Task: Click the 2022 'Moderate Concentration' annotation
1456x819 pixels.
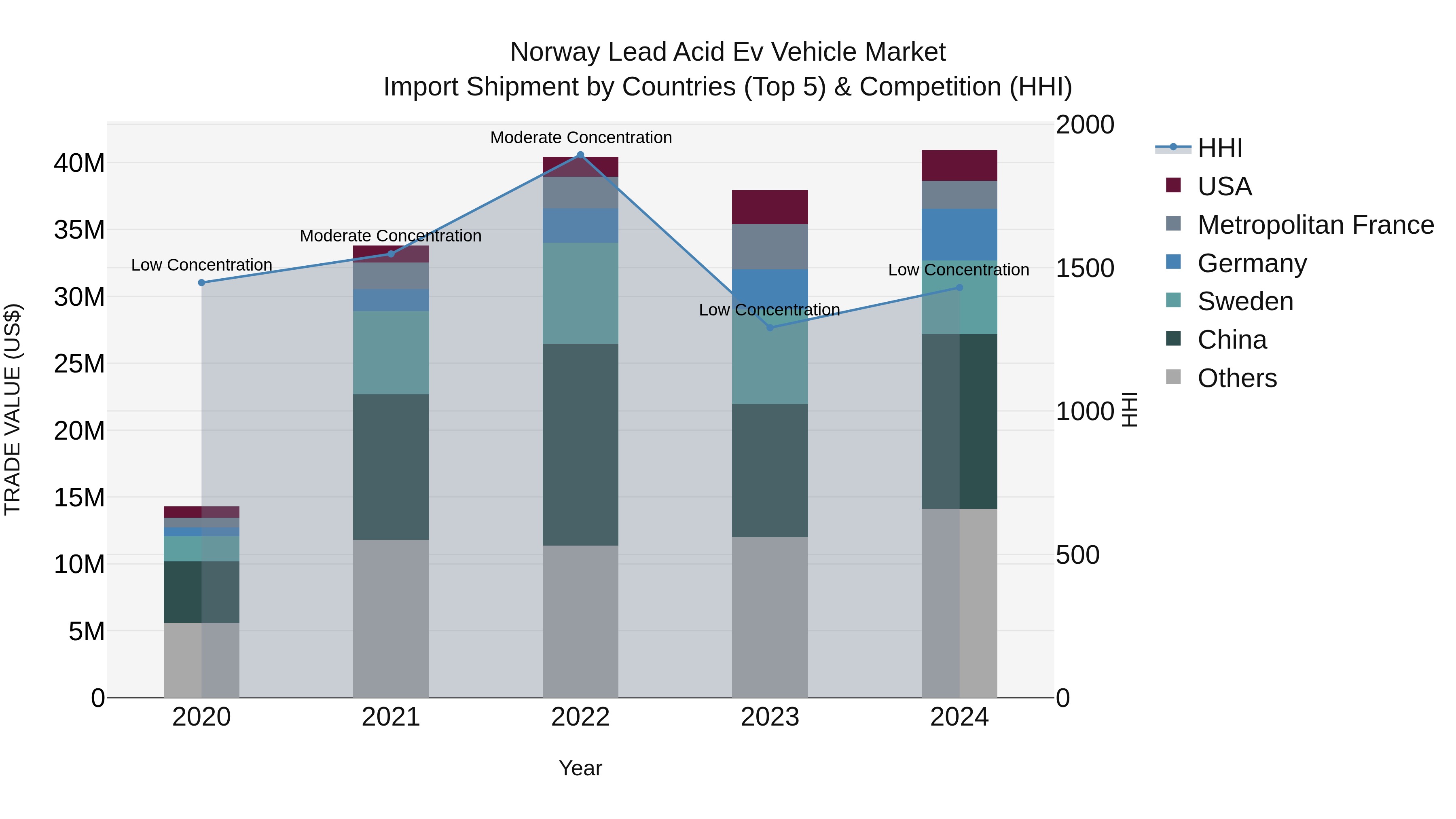Action: coord(581,138)
